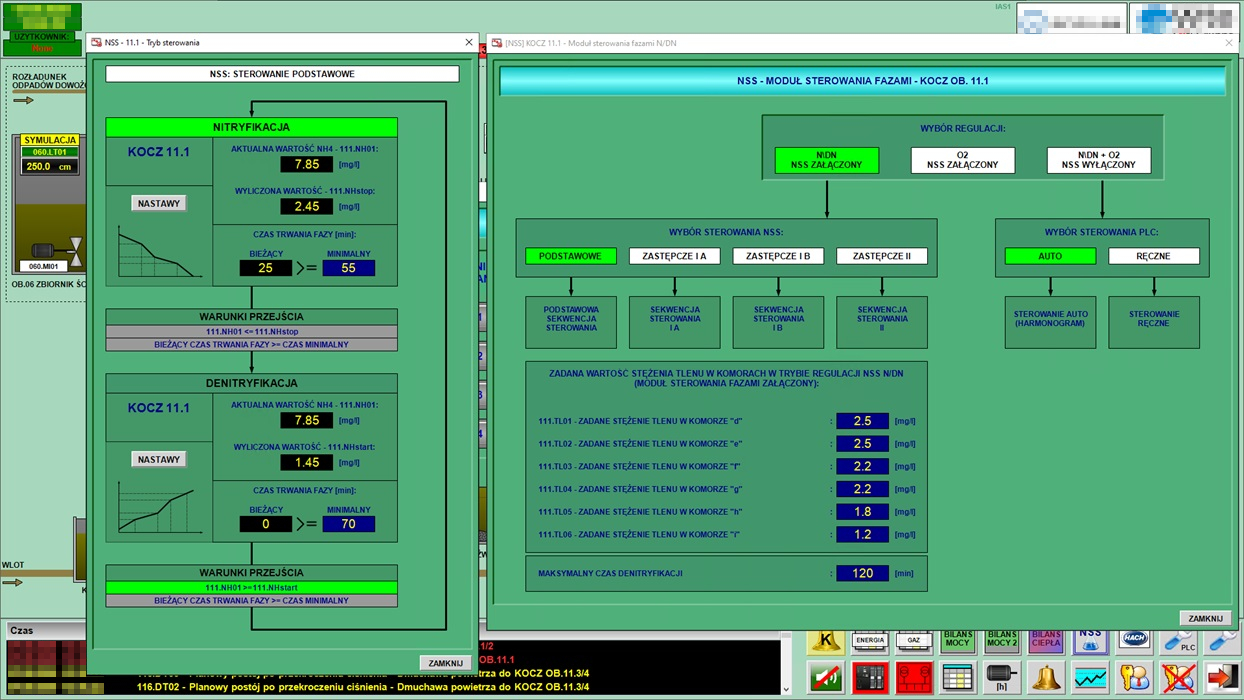
Task: Open the K bell alarm icon
Action: point(825,641)
